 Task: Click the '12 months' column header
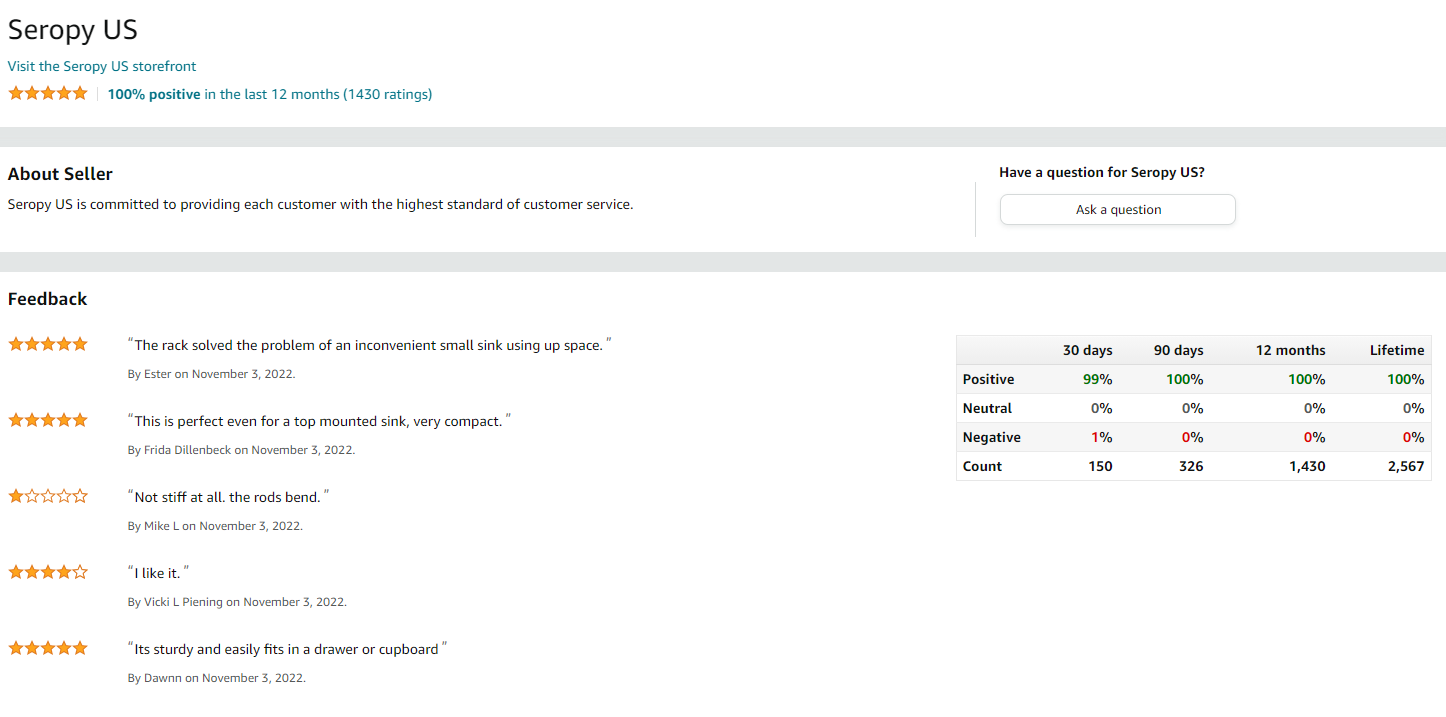[1291, 350]
